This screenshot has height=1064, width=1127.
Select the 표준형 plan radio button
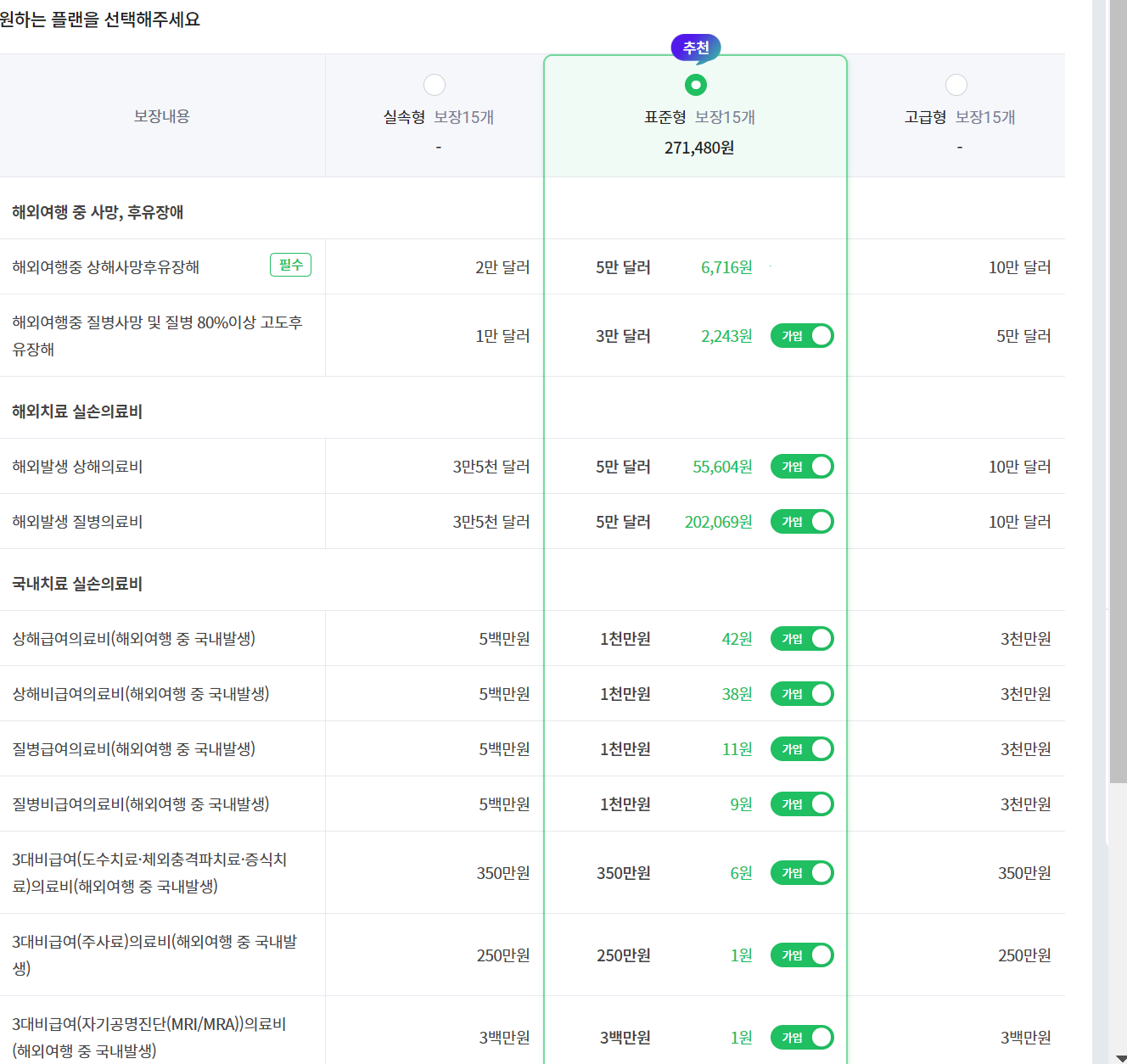tap(696, 85)
